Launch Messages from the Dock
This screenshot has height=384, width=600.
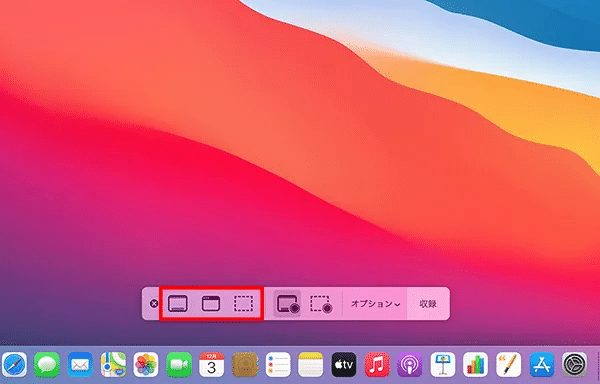pos(47,364)
